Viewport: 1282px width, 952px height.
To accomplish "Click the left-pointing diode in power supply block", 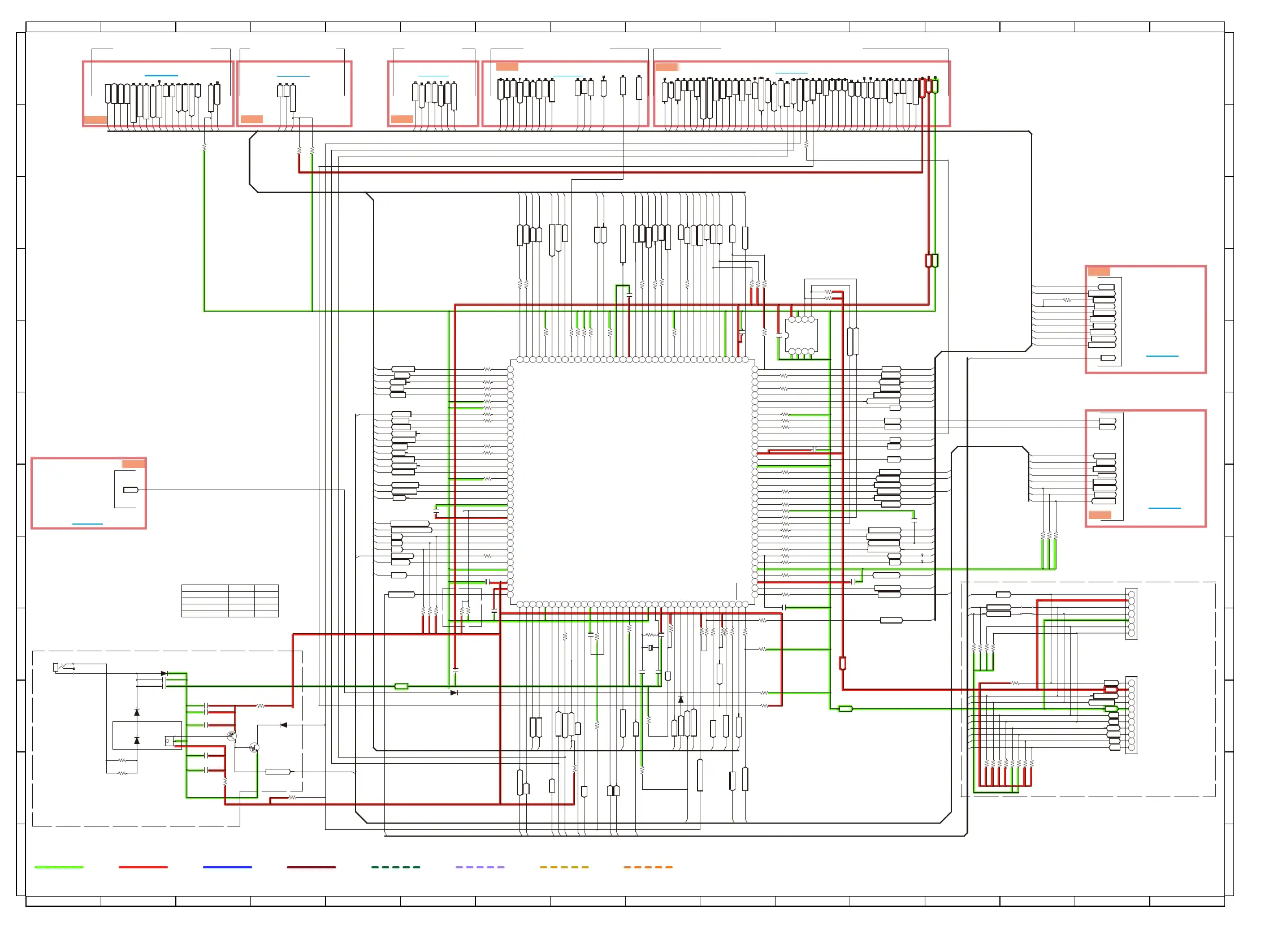I will (x=283, y=725).
